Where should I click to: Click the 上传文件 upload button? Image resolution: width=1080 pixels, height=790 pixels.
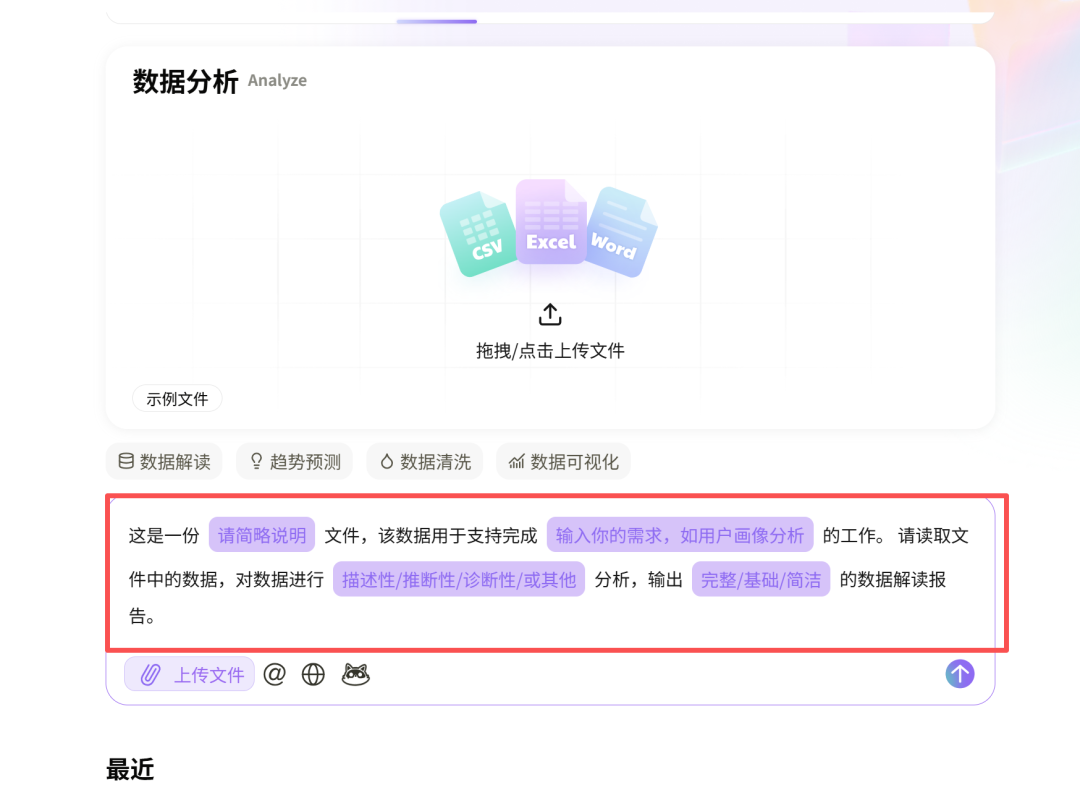pos(189,674)
